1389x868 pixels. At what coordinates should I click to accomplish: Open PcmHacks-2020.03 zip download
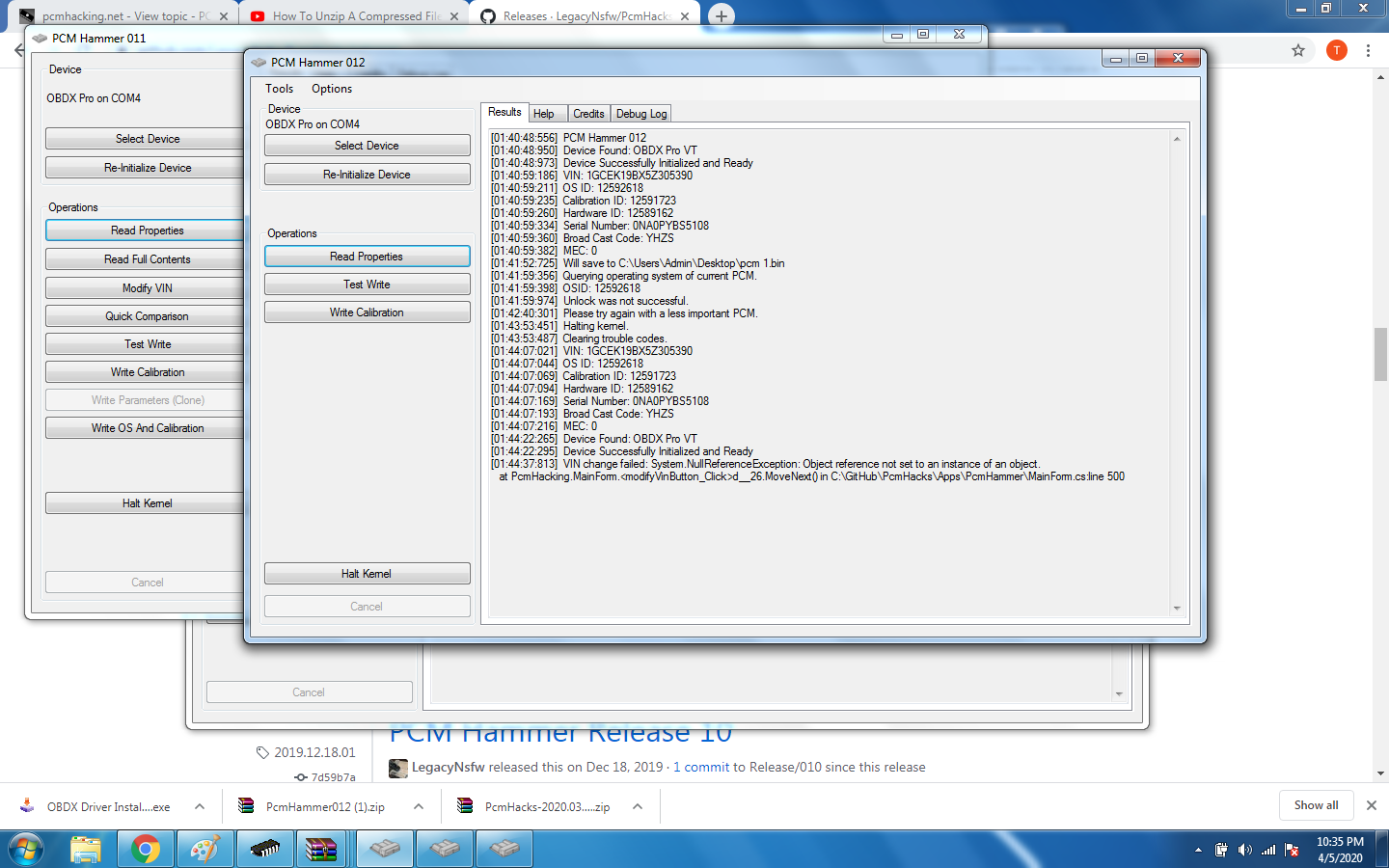coord(535,806)
